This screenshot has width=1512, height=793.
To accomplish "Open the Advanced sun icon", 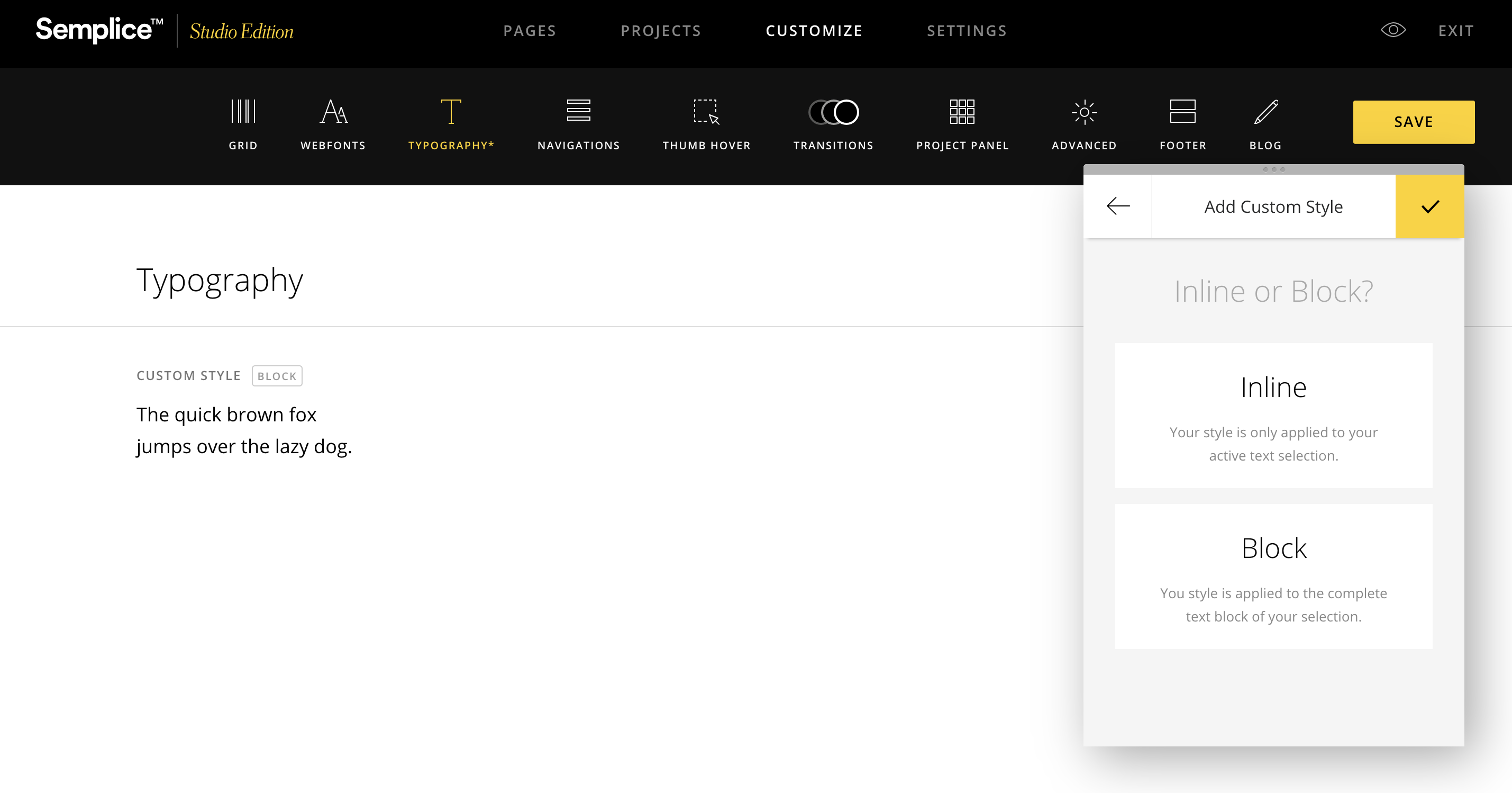I will [1083, 112].
